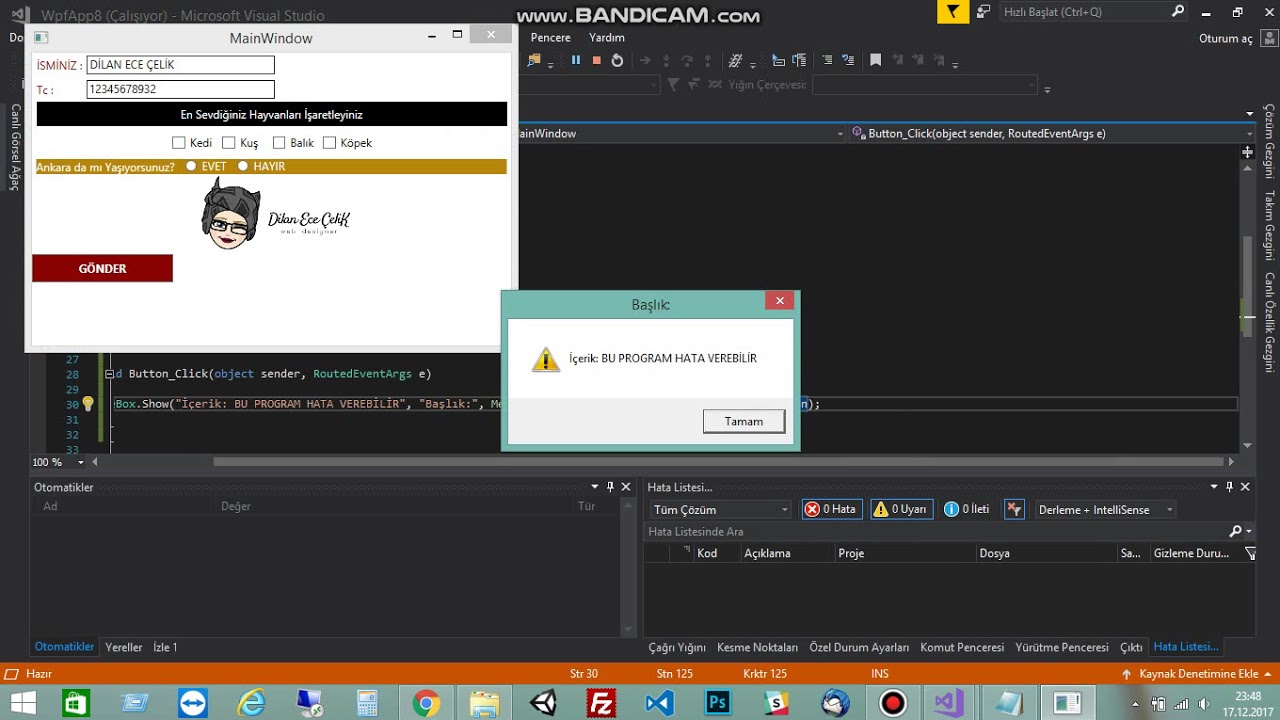
Task: Toggle the 0 Hata errors filter
Action: (831, 510)
